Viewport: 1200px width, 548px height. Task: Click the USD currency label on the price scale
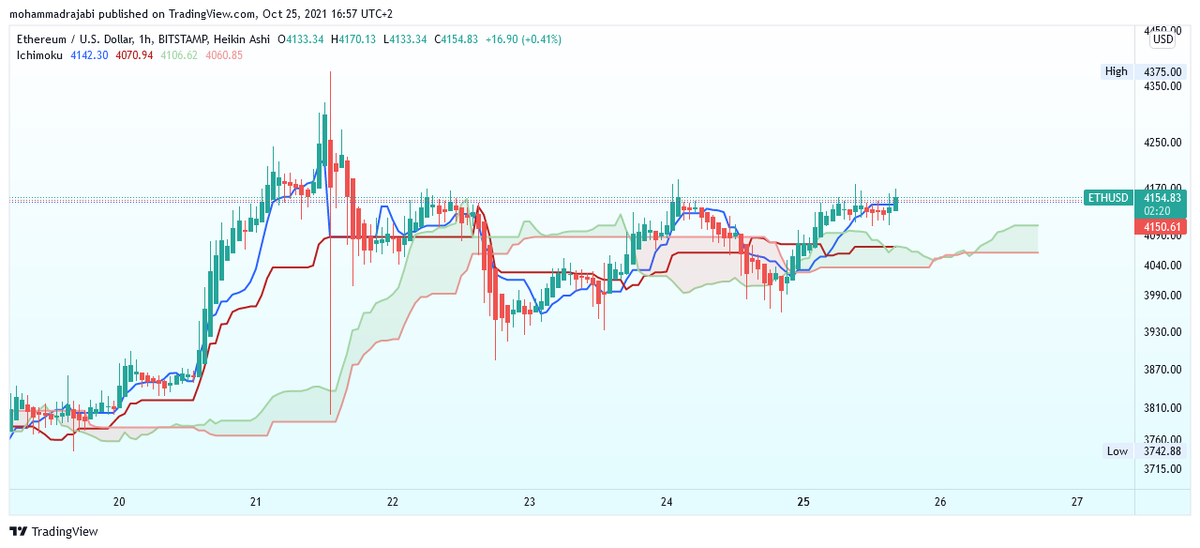click(1163, 40)
